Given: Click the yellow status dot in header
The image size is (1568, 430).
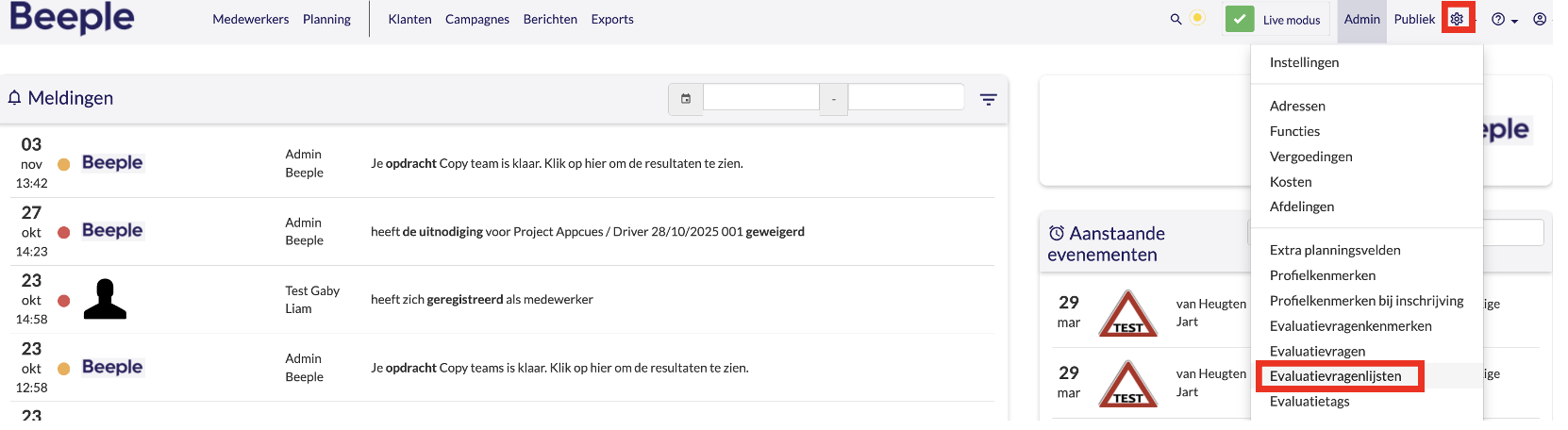Looking at the screenshot, I should [1197, 18].
